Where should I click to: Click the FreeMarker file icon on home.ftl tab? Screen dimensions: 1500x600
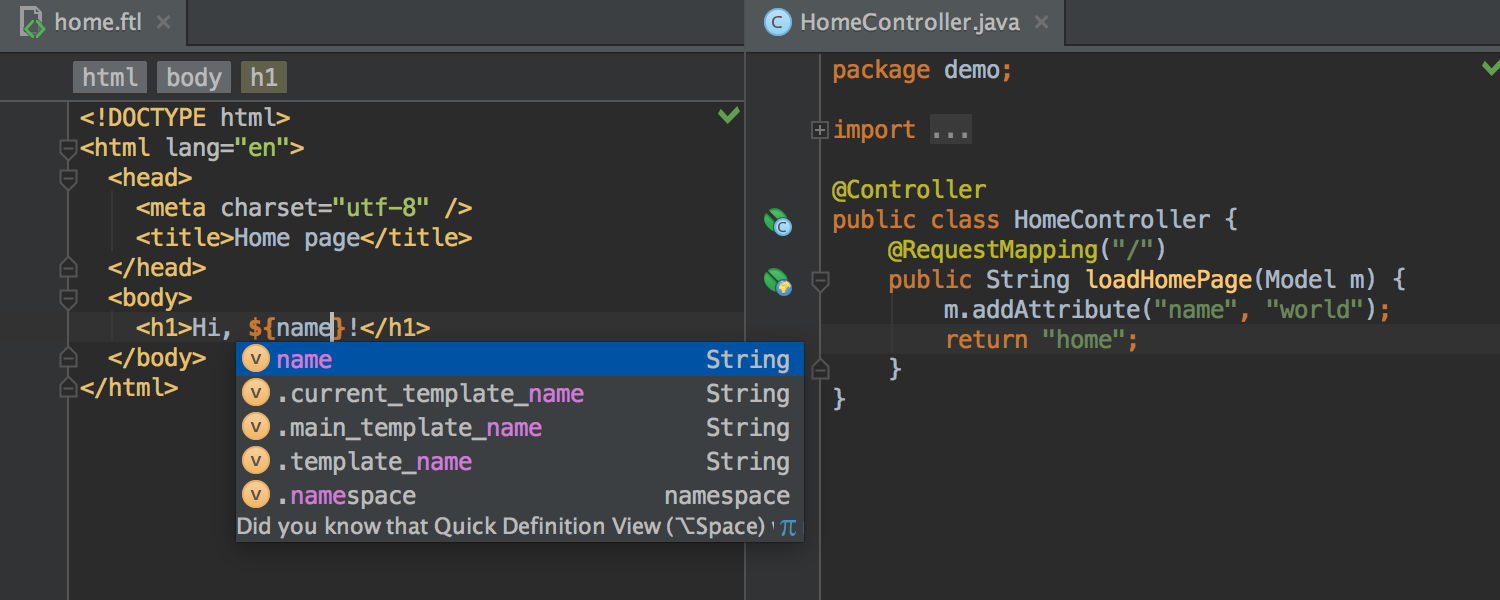(x=30, y=20)
